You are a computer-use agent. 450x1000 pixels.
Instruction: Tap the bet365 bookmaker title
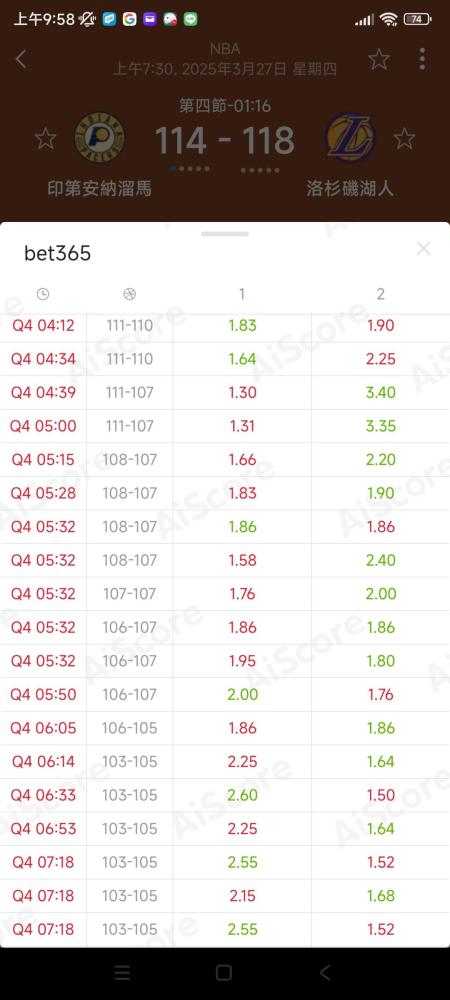(x=57, y=254)
